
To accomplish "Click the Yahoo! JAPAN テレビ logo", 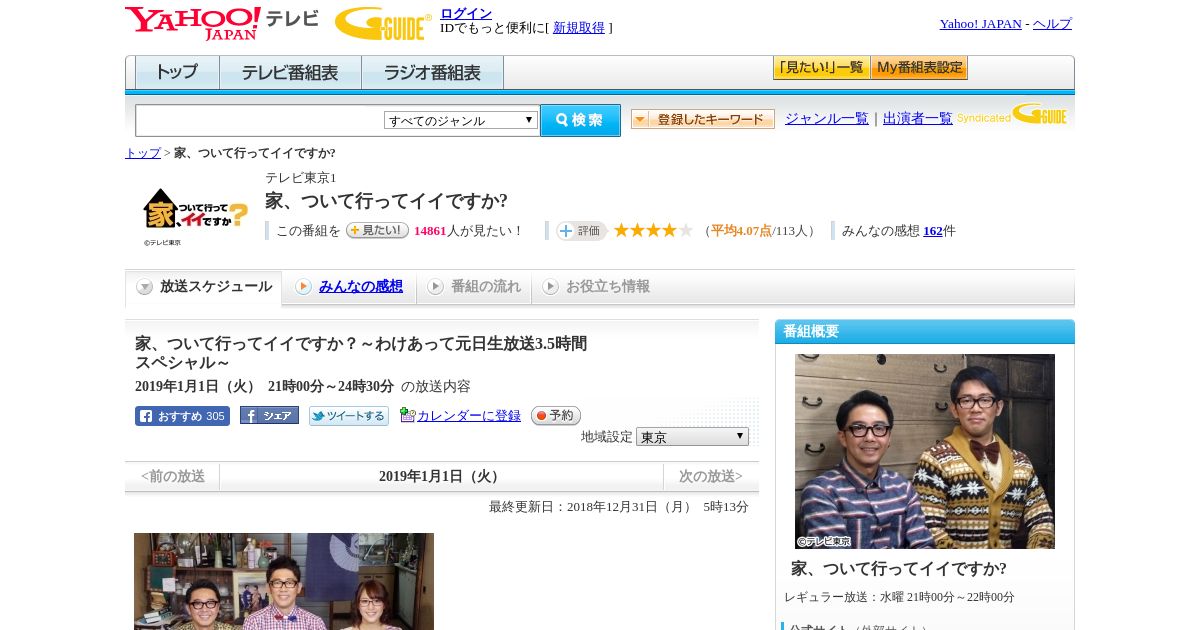I will pyautogui.click(x=221, y=23).
